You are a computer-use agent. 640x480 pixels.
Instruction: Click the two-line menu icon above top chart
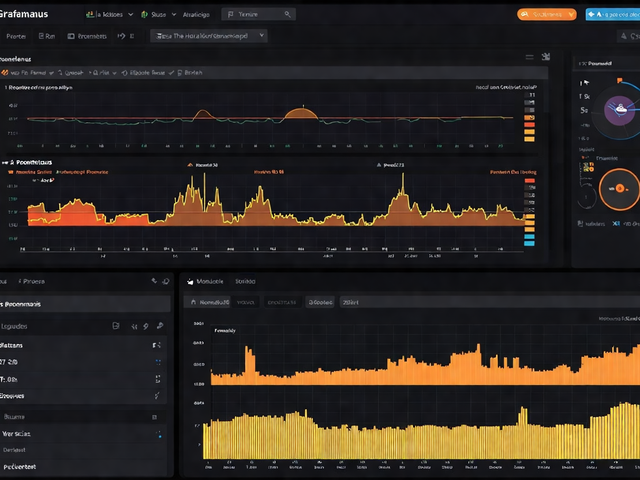[529, 57]
